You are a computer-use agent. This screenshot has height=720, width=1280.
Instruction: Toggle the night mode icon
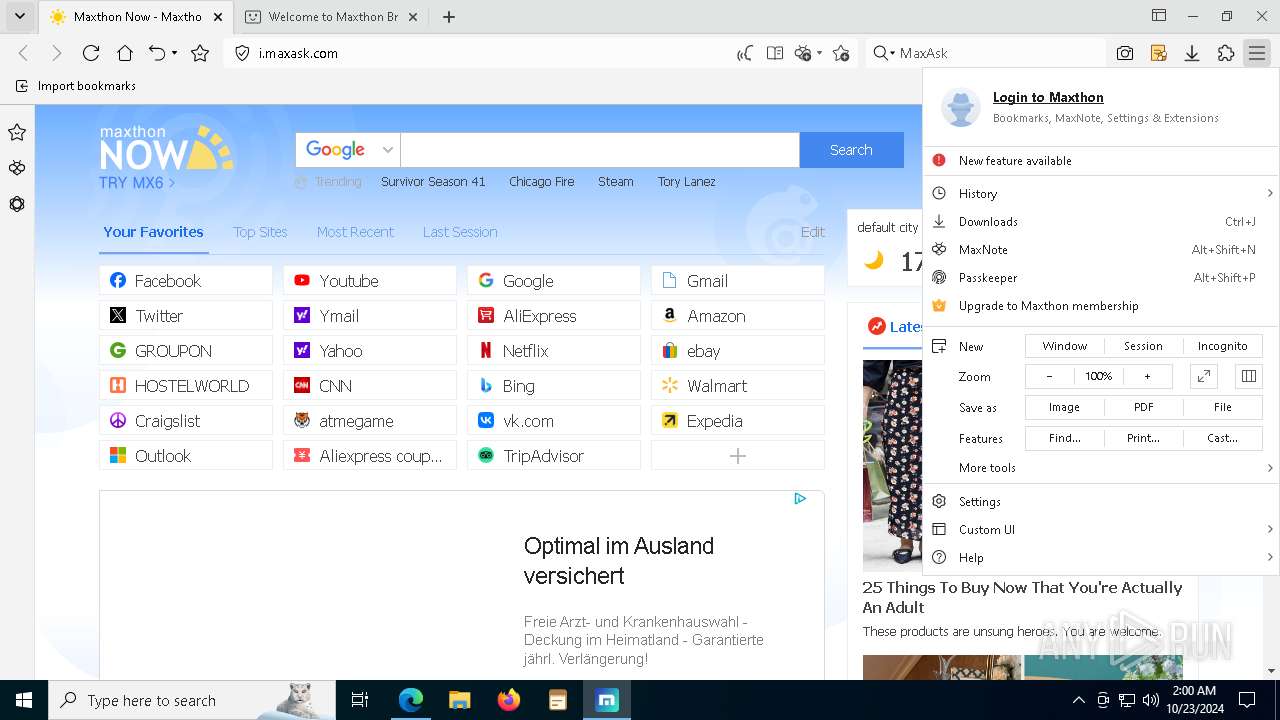point(803,53)
